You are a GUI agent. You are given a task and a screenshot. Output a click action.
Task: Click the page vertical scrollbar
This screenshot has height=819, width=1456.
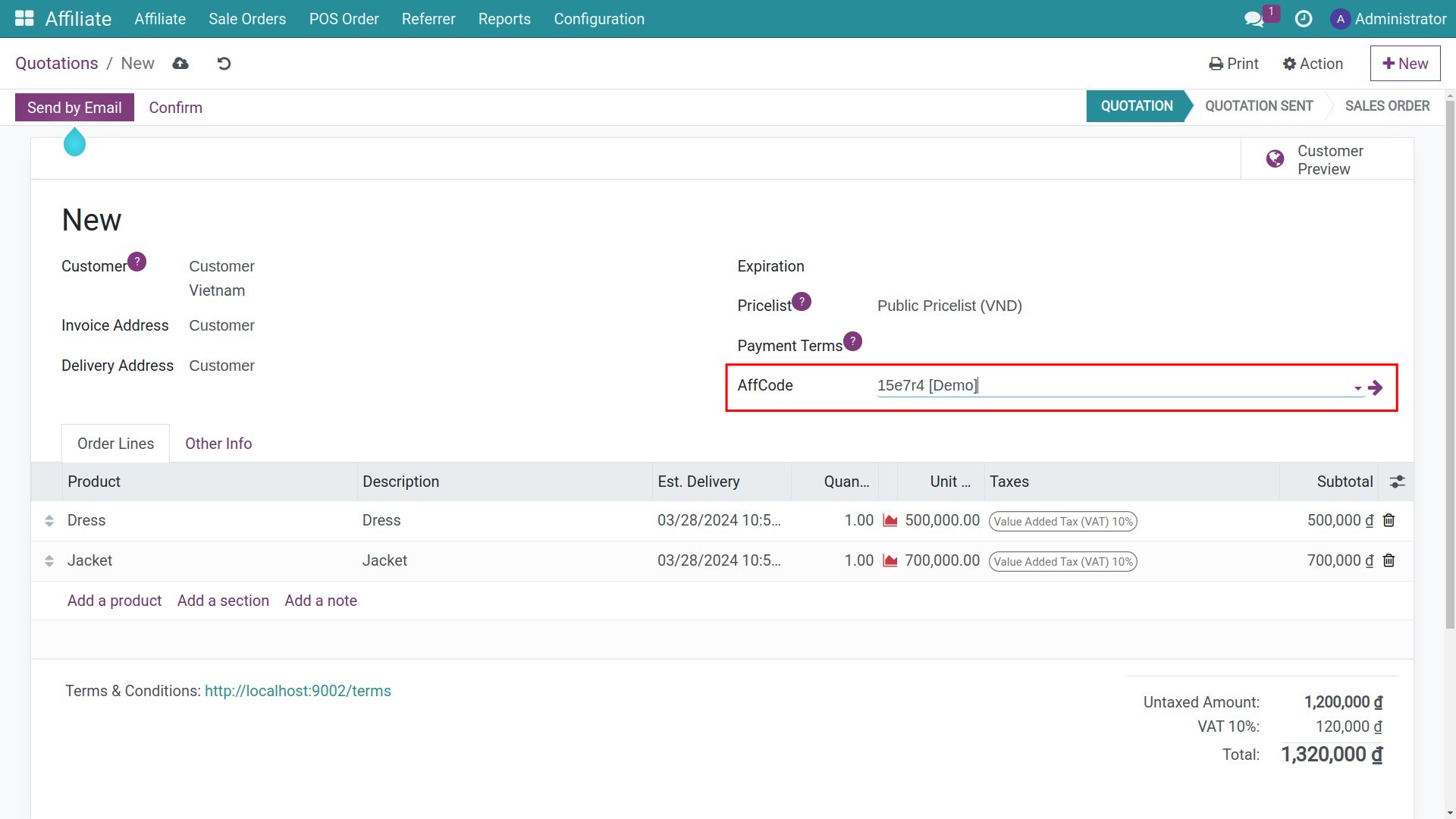1450,364
